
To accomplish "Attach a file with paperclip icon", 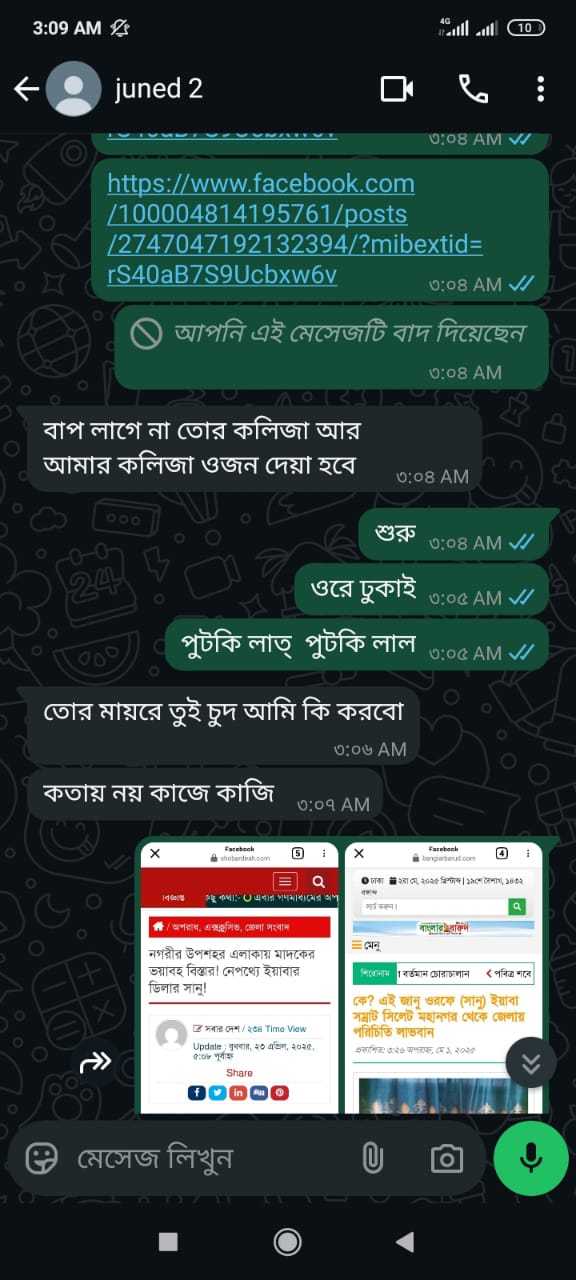I will 372,1158.
